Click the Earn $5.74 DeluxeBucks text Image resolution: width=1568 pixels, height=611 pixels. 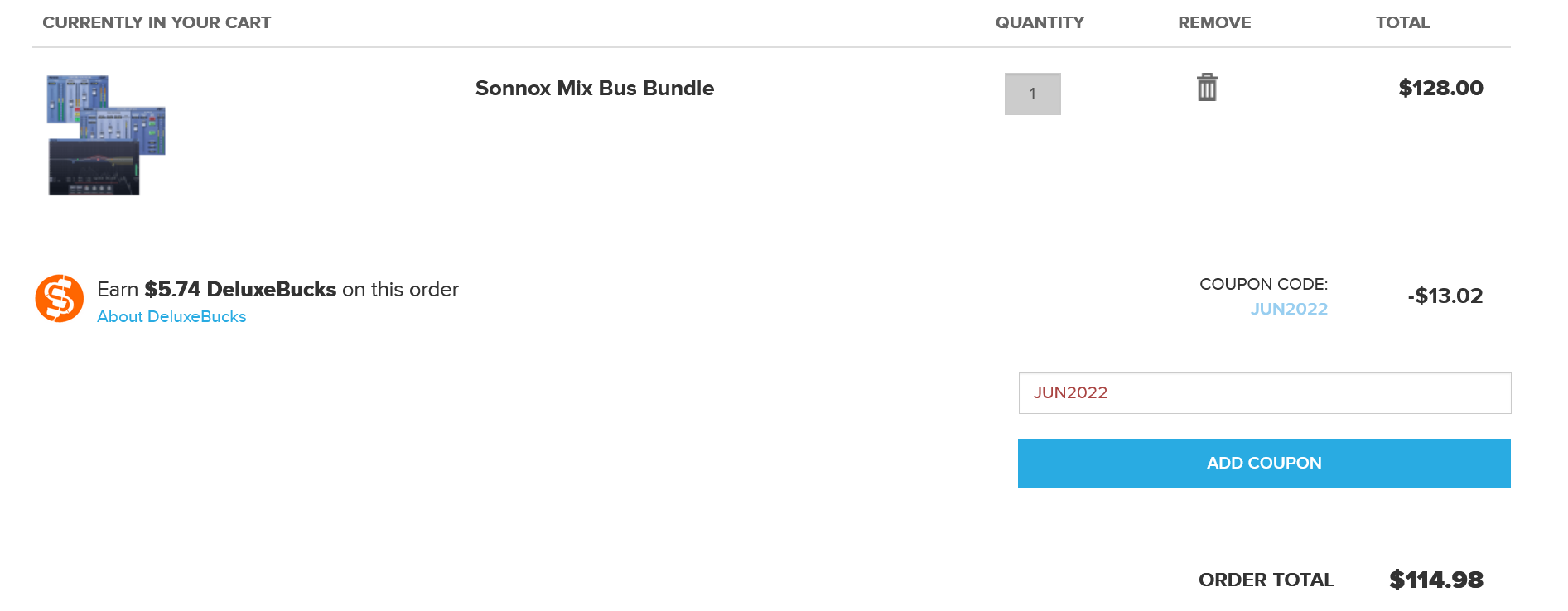tap(217, 290)
